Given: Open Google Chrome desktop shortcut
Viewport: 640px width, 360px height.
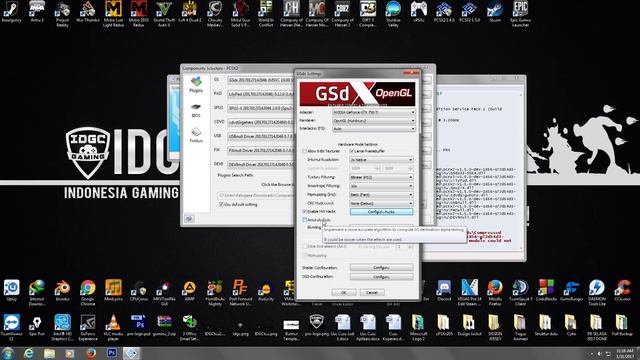Looking at the screenshot, I should 88,292.
